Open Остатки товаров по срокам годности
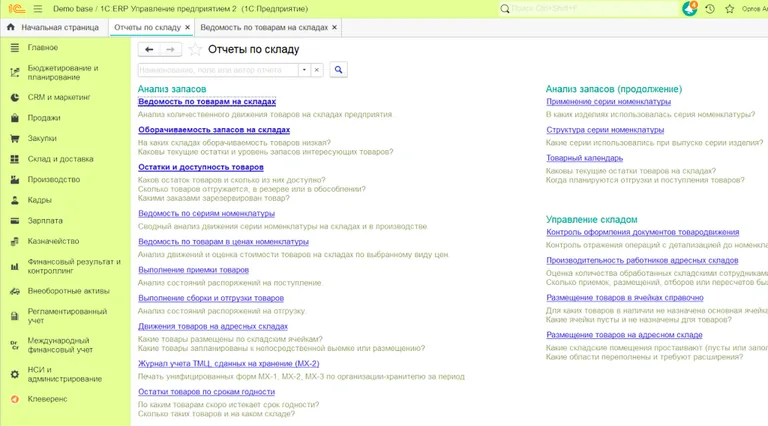This screenshot has height=426, width=768. (206, 392)
